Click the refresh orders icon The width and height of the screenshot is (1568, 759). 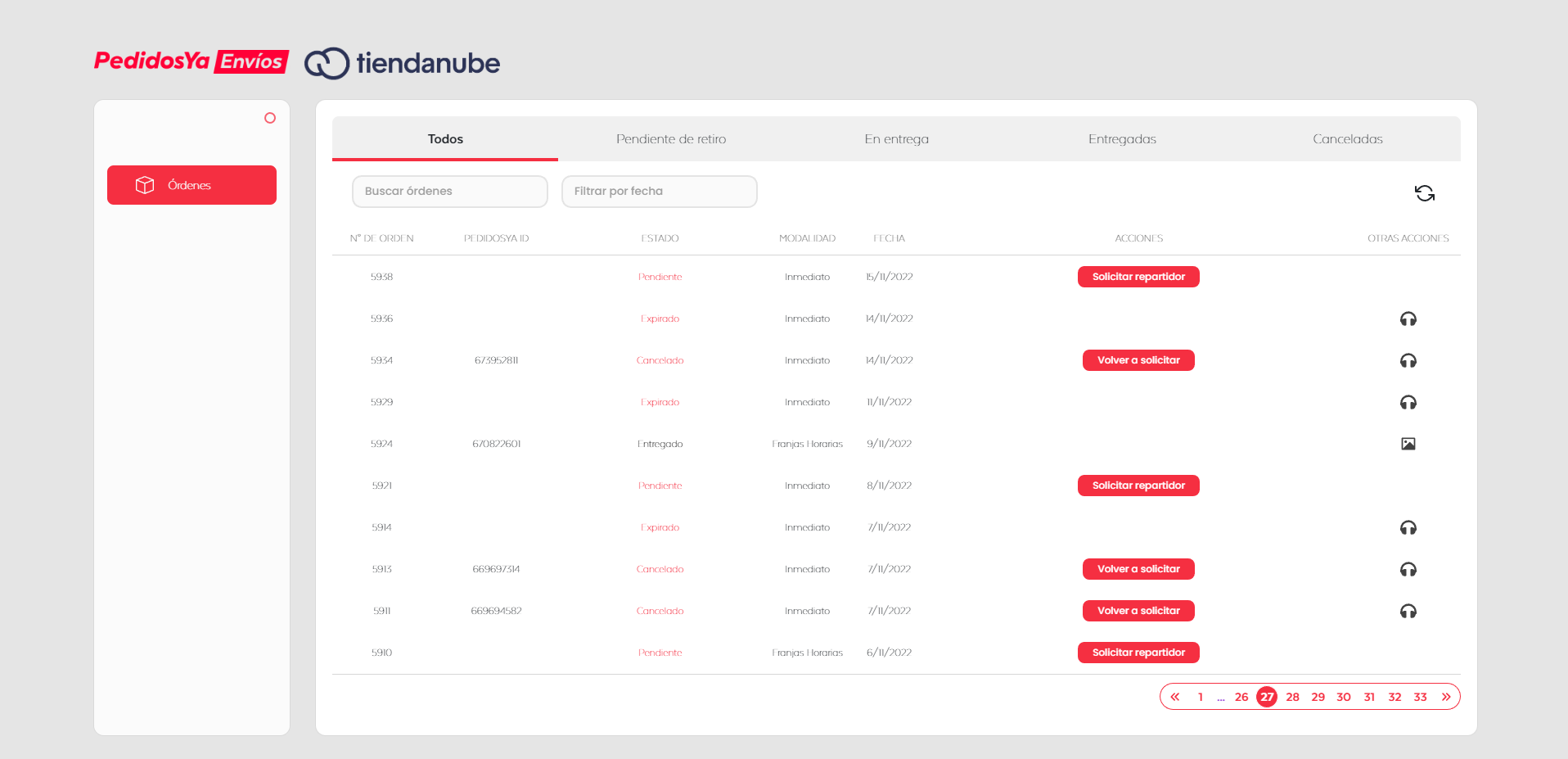point(1424,193)
